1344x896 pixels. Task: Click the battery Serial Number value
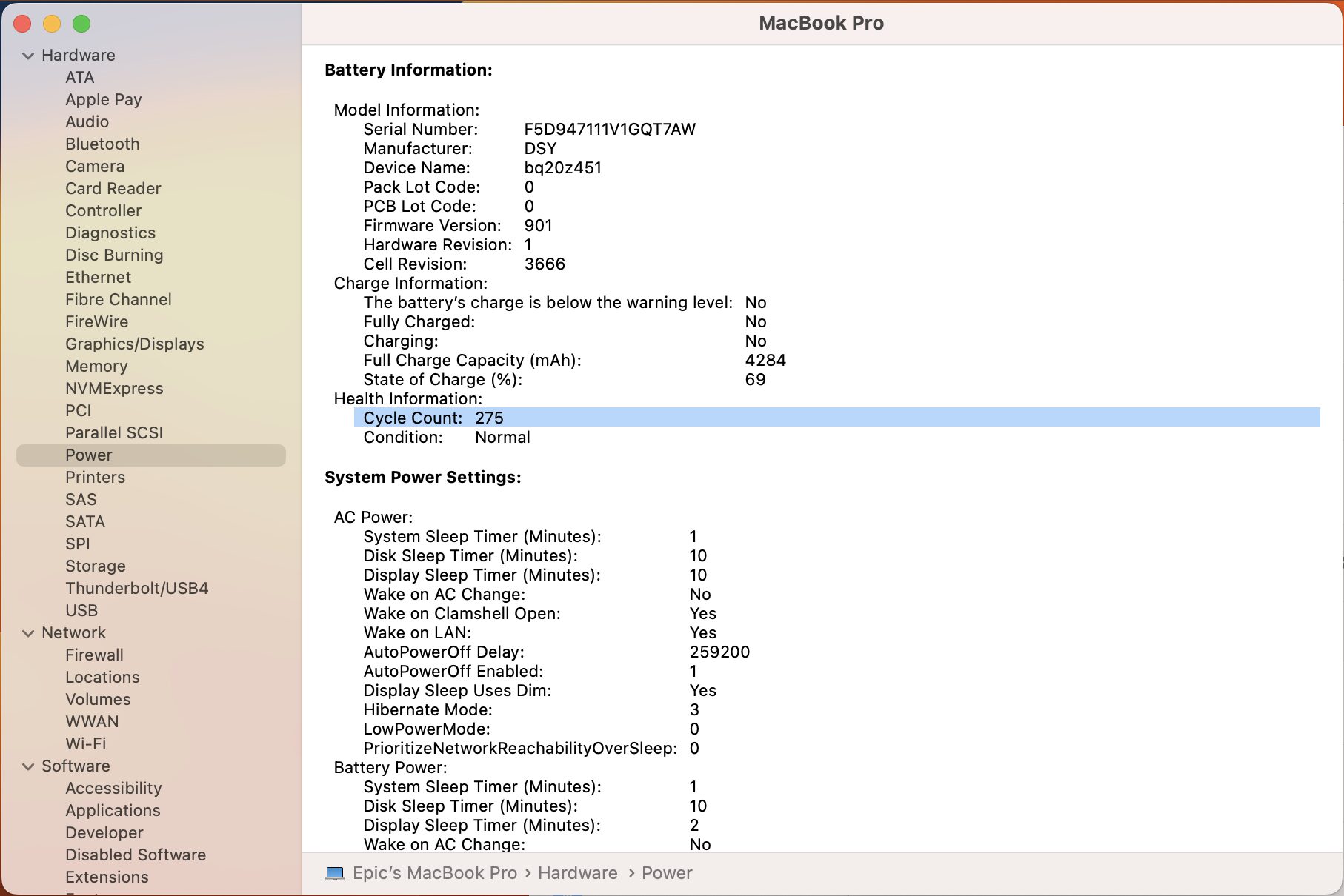pyautogui.click(x=609, y=130)
